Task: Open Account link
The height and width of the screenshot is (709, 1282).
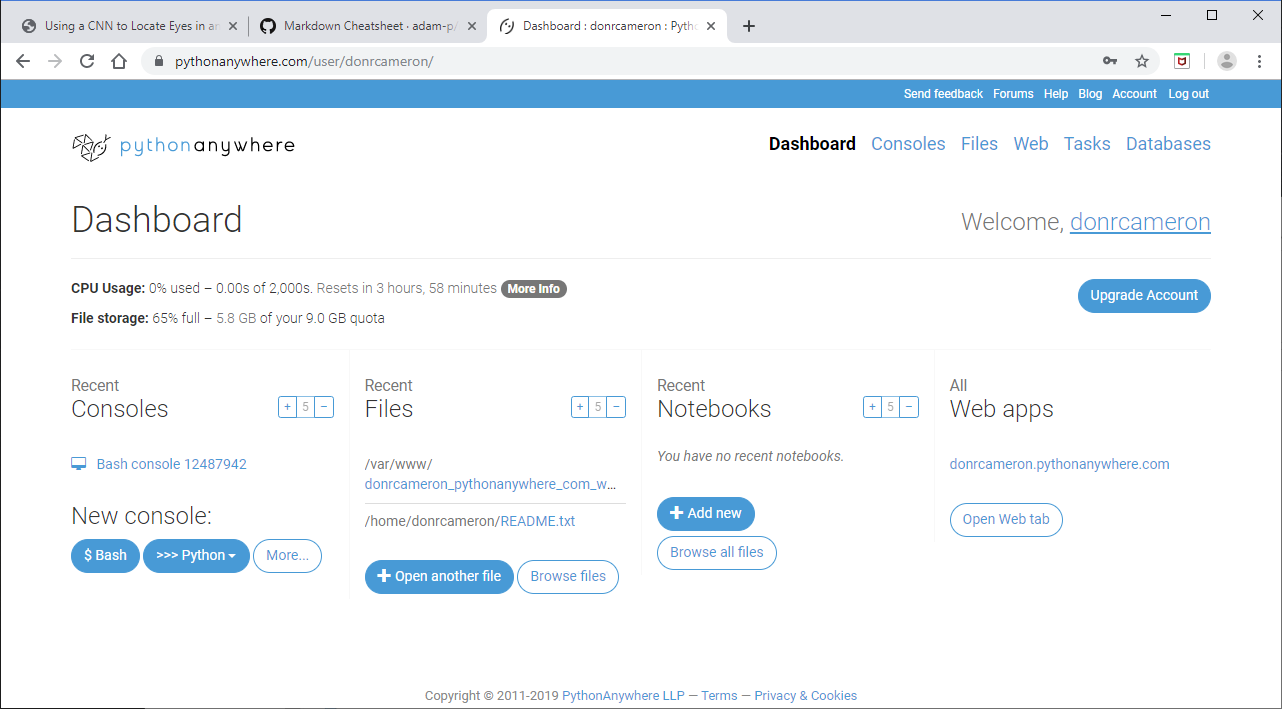Action: (x=1135, y=94)
